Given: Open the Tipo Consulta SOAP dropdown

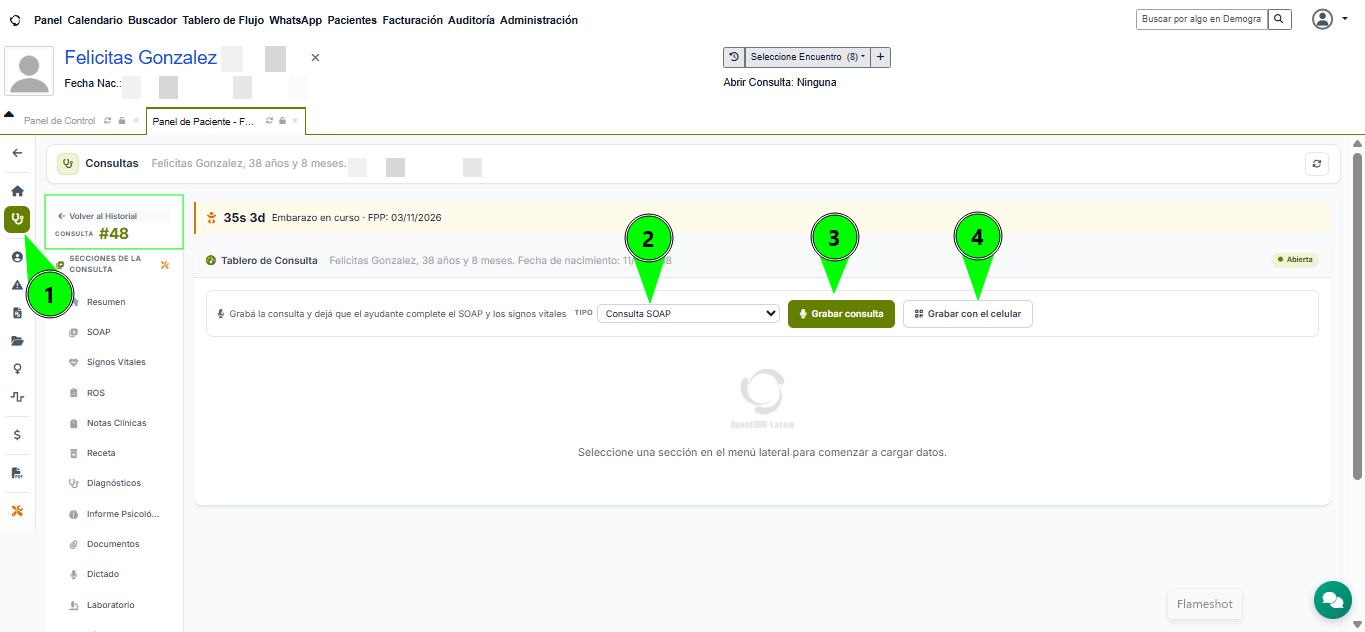Looking at the screenshot, I should tap(688, 313).
